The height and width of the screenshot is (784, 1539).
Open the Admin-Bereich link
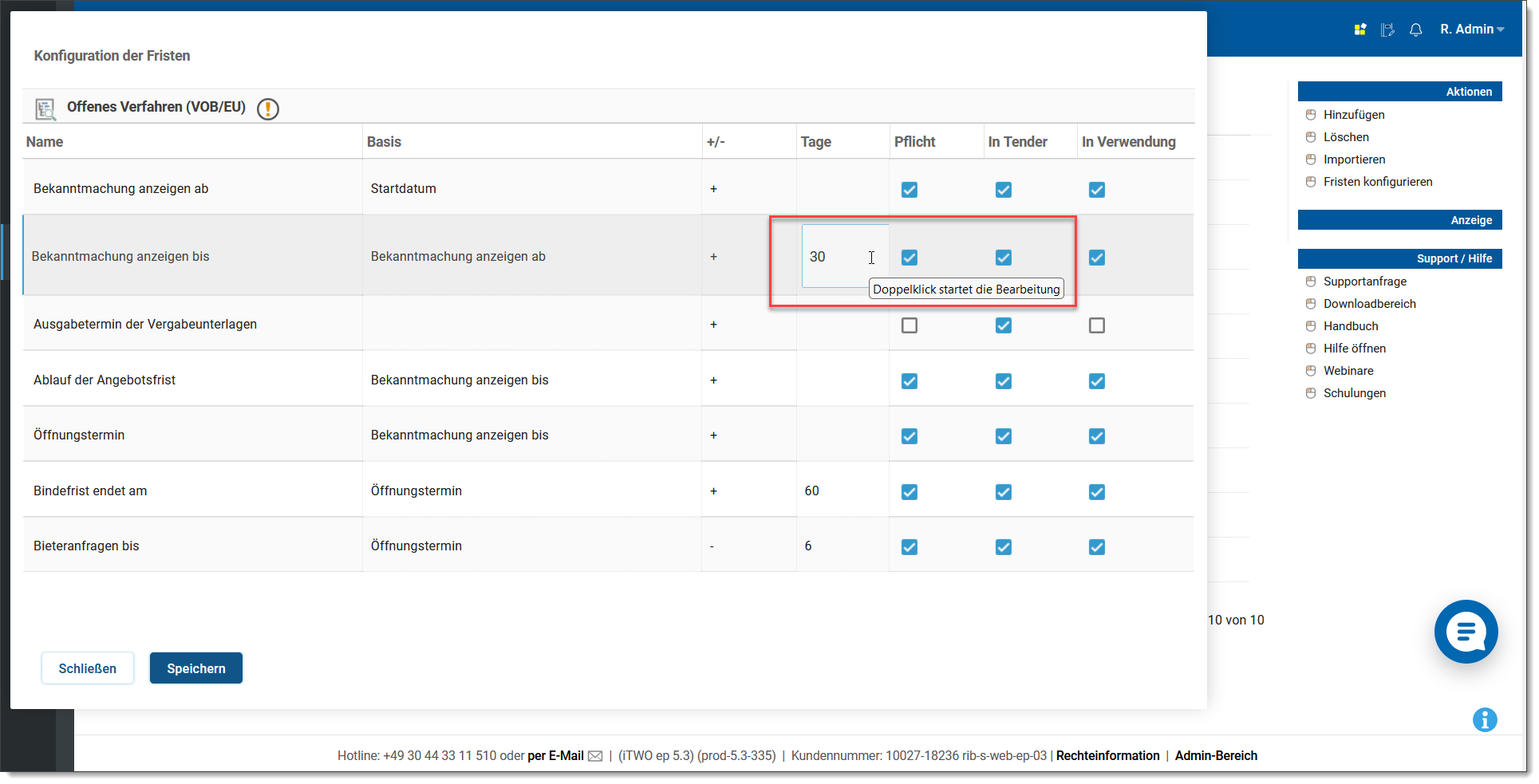tap(1216, 756)
